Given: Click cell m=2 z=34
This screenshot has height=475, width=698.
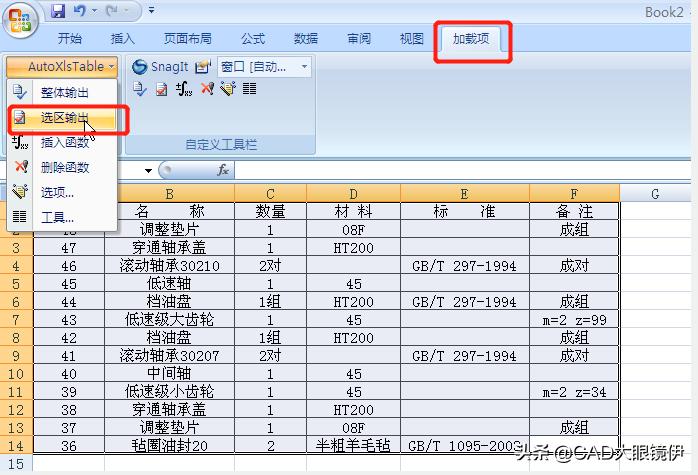Looking at the screenshot, I should 574,392.
